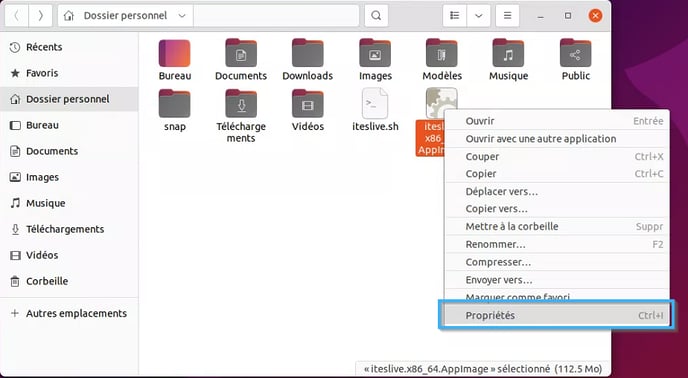Choose Renommer… from the context menu
The image size is (688, 378).
(x=557, y=245)
